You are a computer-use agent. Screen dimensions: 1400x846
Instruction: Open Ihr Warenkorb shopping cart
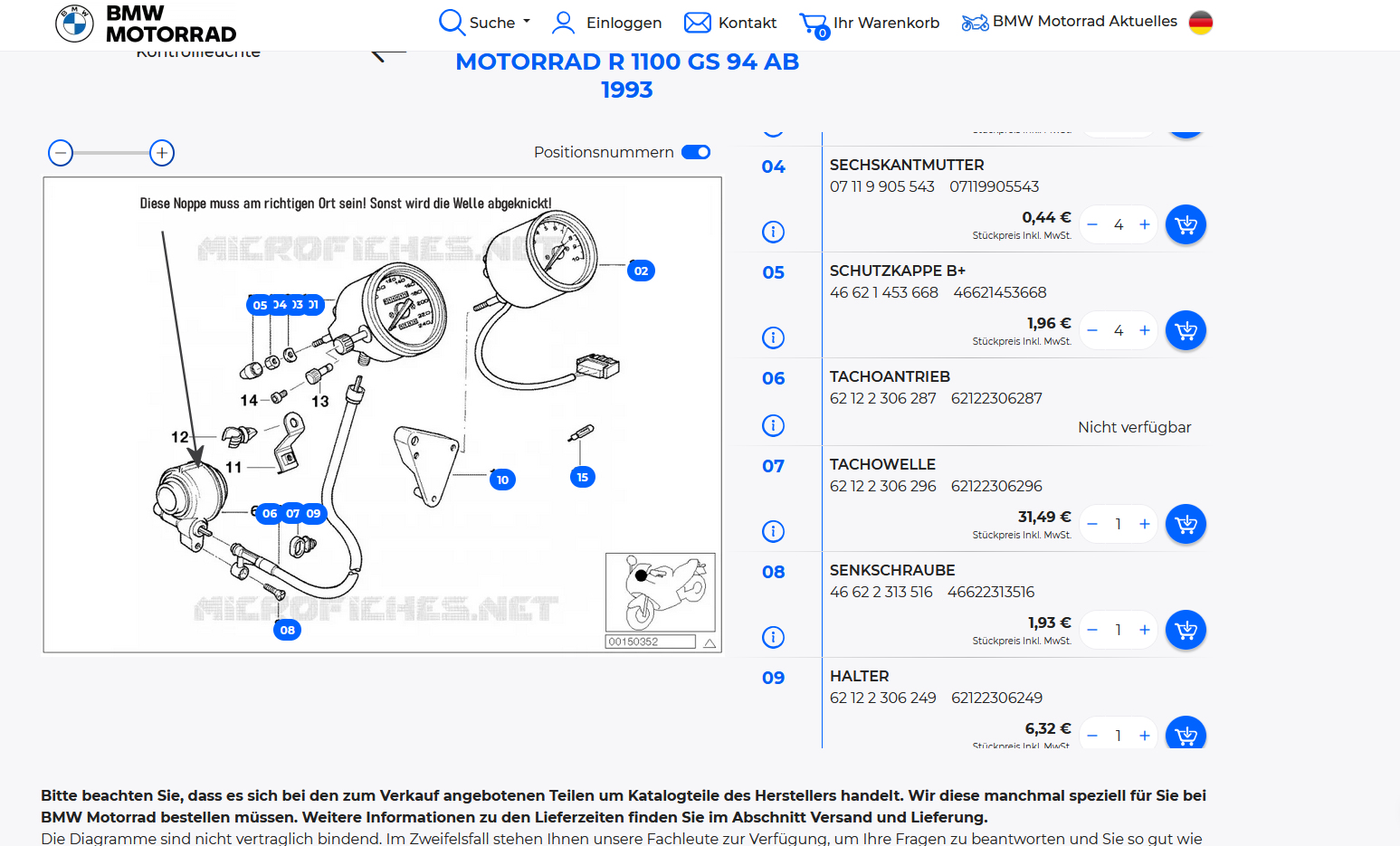pos(870,24)
